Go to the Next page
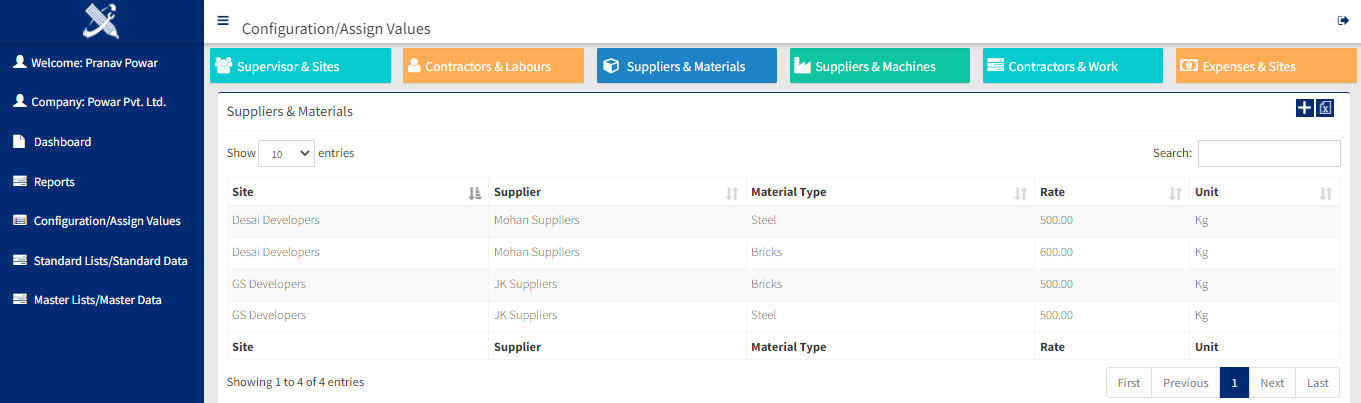1361x403 pixels. point(1272,383)
